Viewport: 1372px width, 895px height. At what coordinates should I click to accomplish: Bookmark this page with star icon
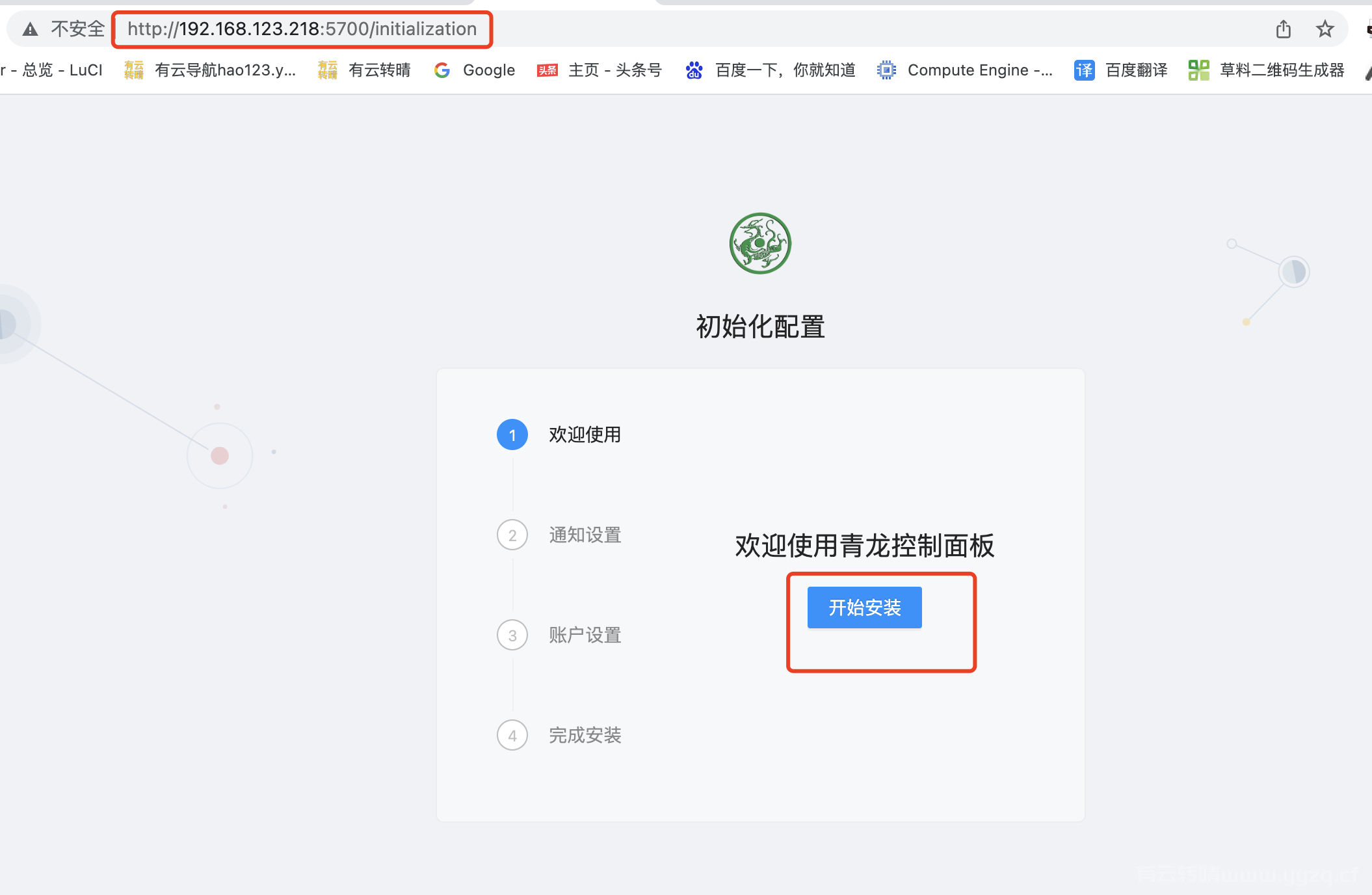(x=1325, y=29)
